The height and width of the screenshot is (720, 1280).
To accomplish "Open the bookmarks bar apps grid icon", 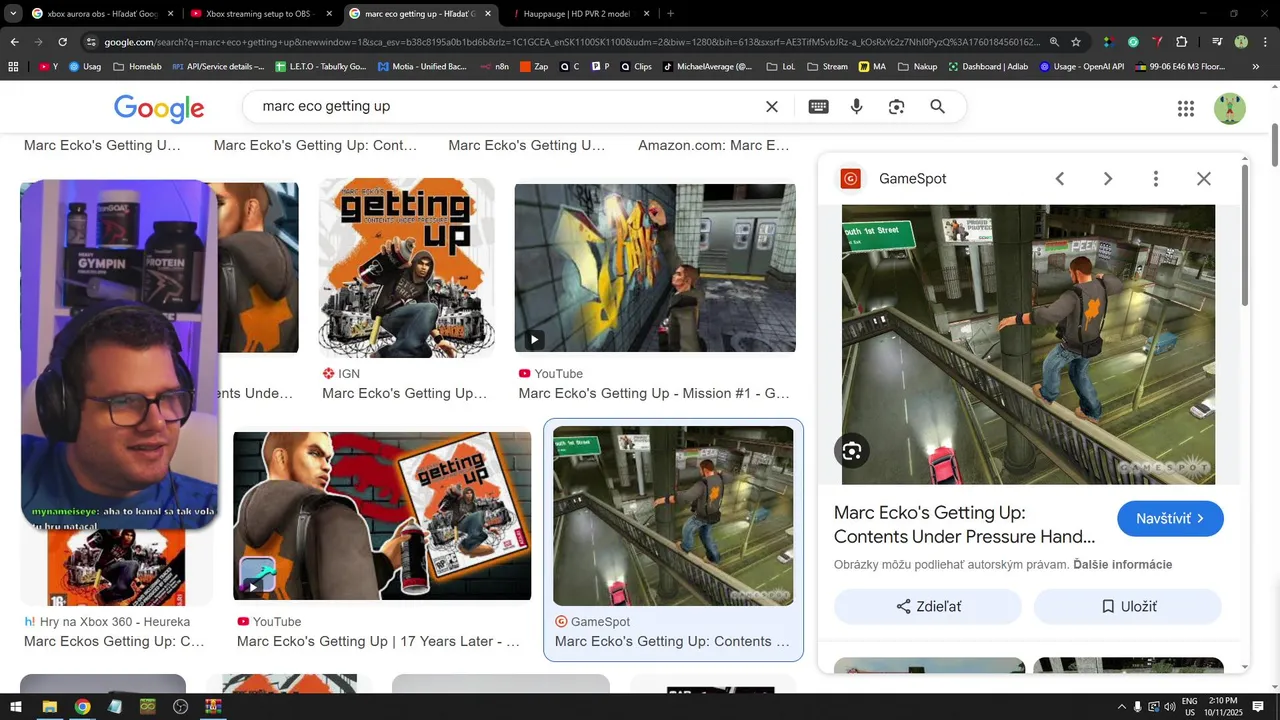I will (x=13, y=67).
